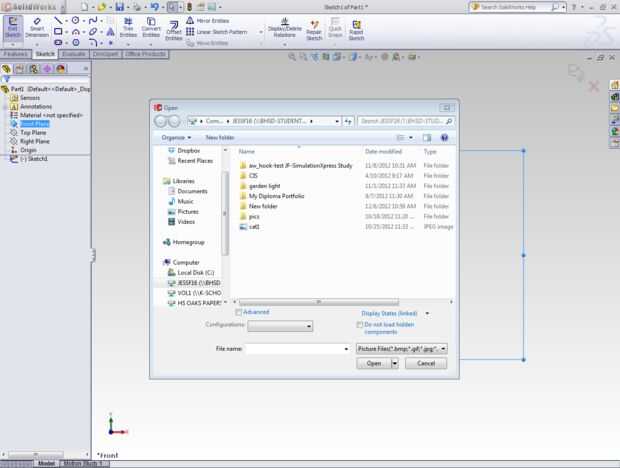
Task: Click the horizontal scrollbar of the file list
Action: (x=319, y=302)
